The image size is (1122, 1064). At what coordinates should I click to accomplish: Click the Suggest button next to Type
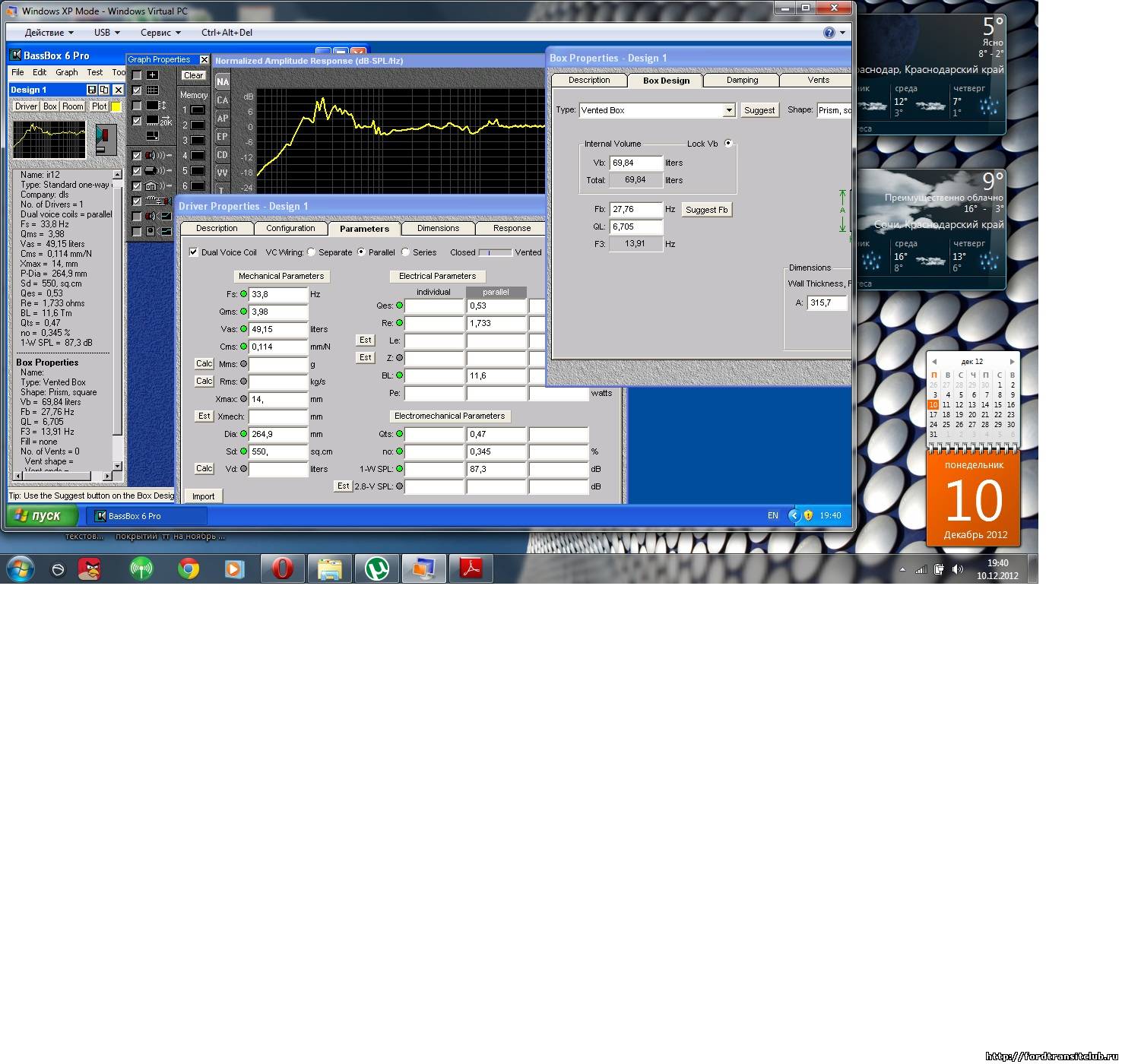pyautogui.click(x=759, y=110)
